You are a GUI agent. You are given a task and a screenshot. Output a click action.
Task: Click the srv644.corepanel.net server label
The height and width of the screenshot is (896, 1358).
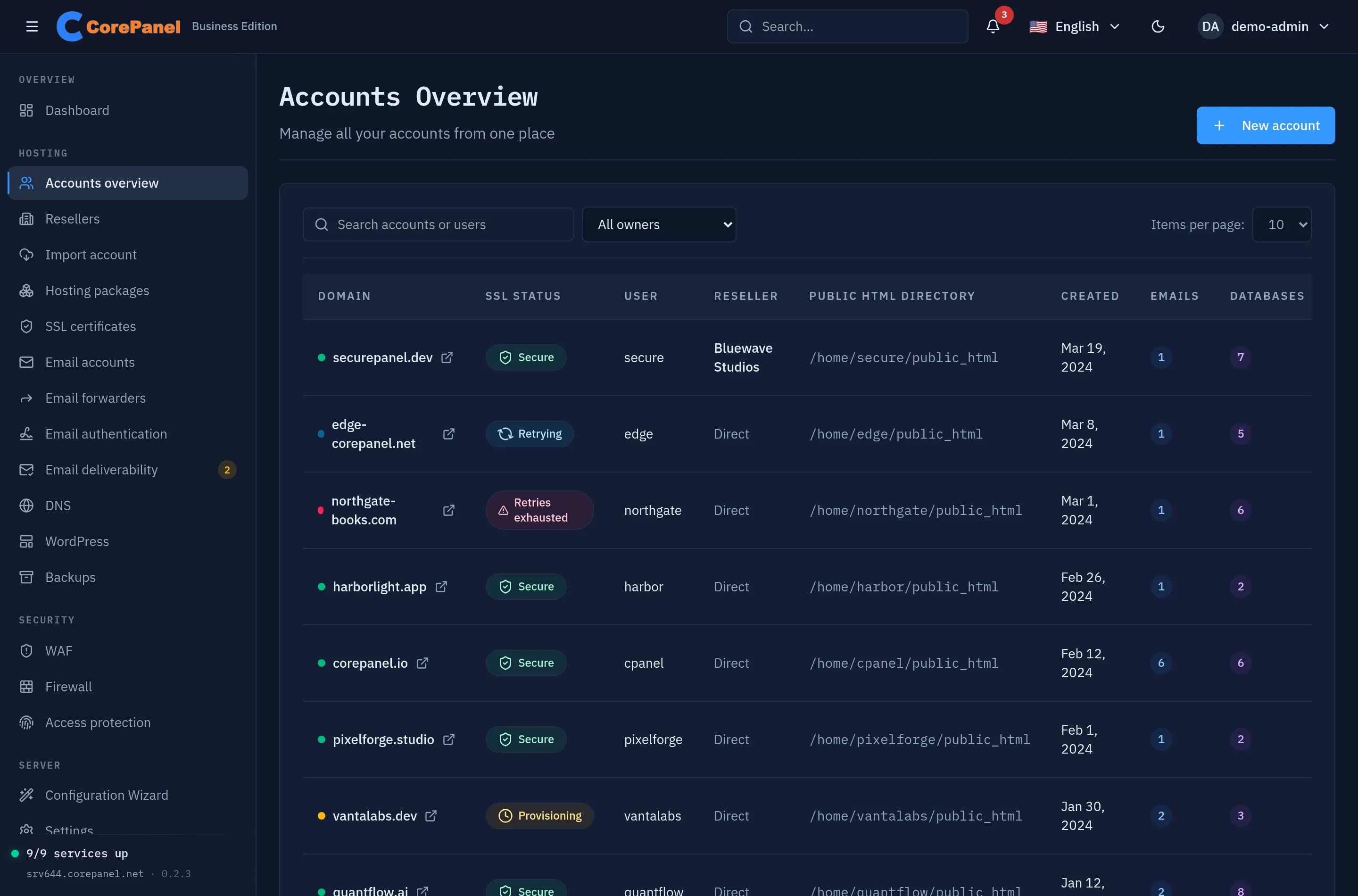85,874
